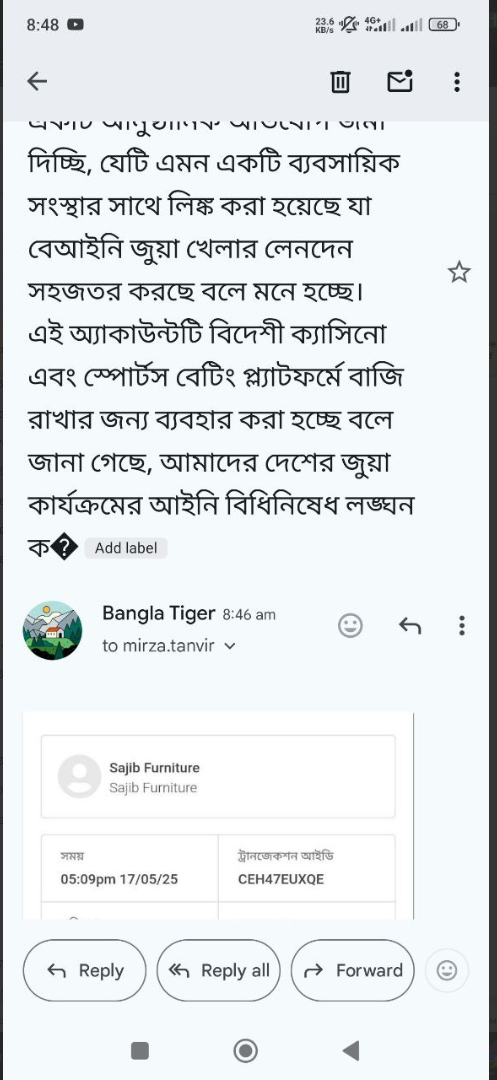This screenshot has width=497, height=1080.
Task: Go back using the arrow icon
Action: (x=37, y=82)
